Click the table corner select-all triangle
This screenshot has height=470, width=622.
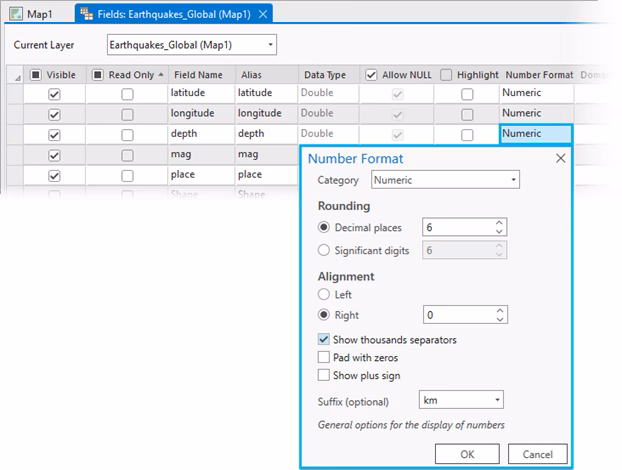click(x=17, y=78)
